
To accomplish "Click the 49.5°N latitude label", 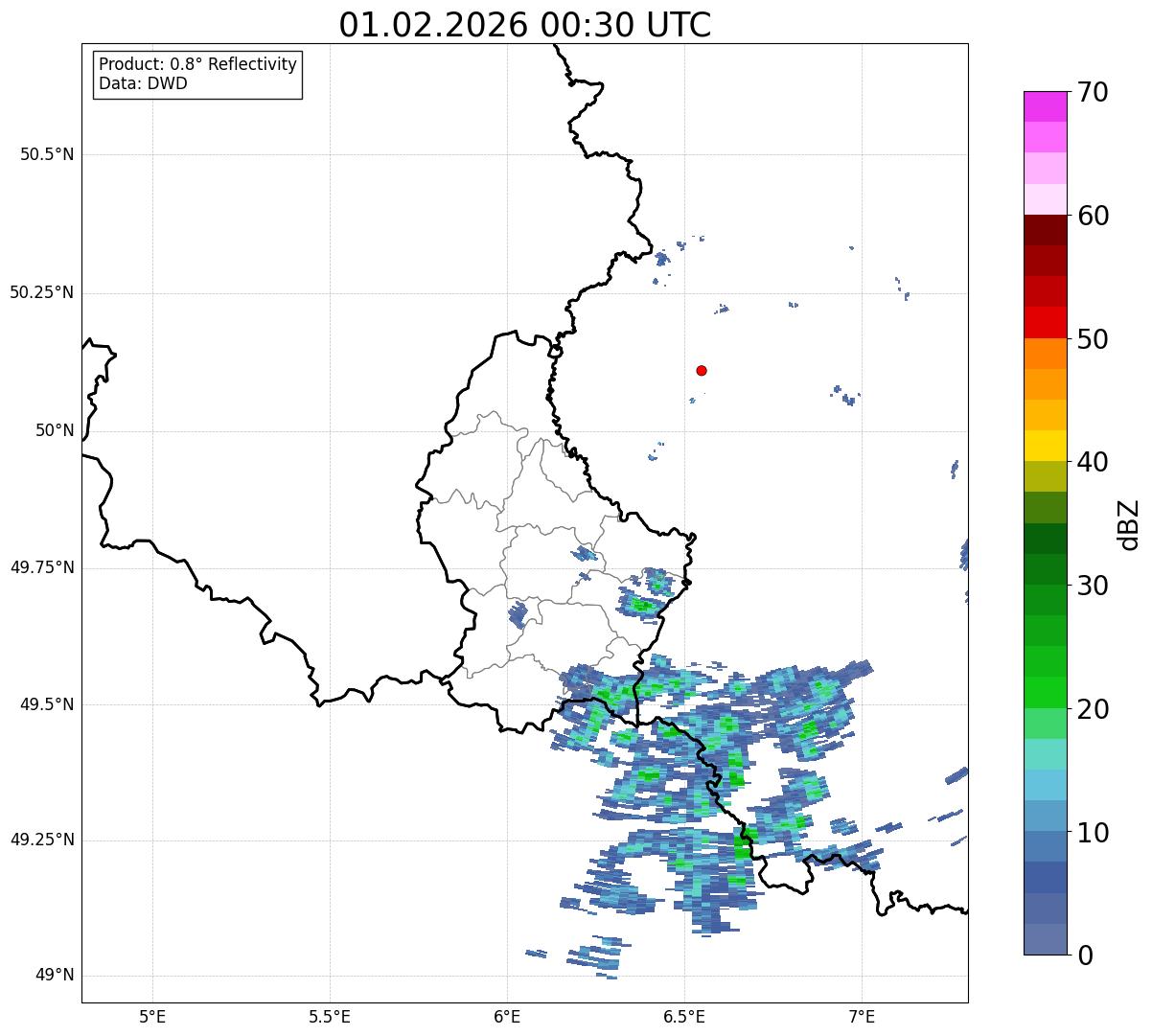I will click(x=47, y=704).
